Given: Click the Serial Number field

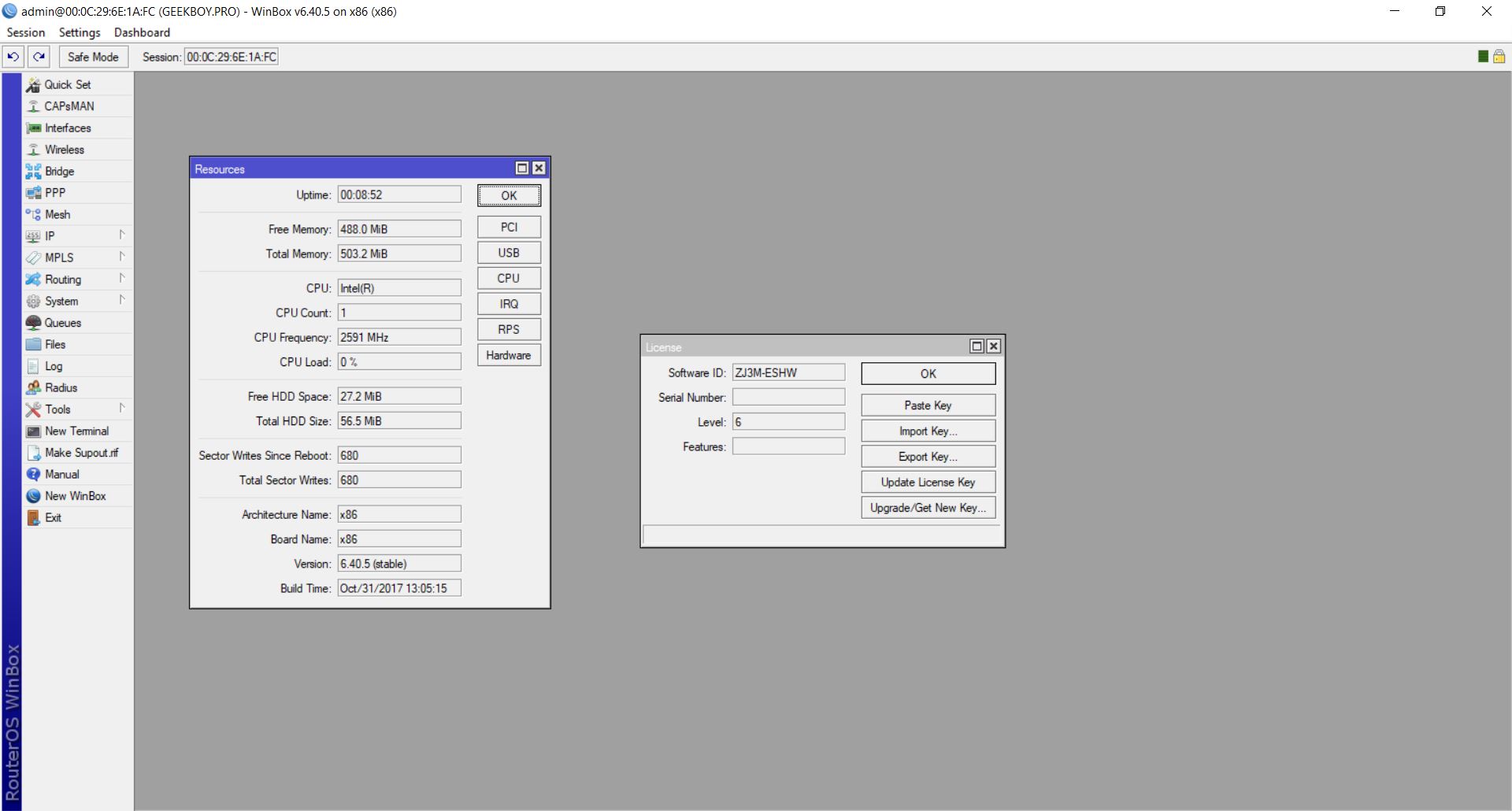Looking at the screenshot, I should click(x=788, y=397).
